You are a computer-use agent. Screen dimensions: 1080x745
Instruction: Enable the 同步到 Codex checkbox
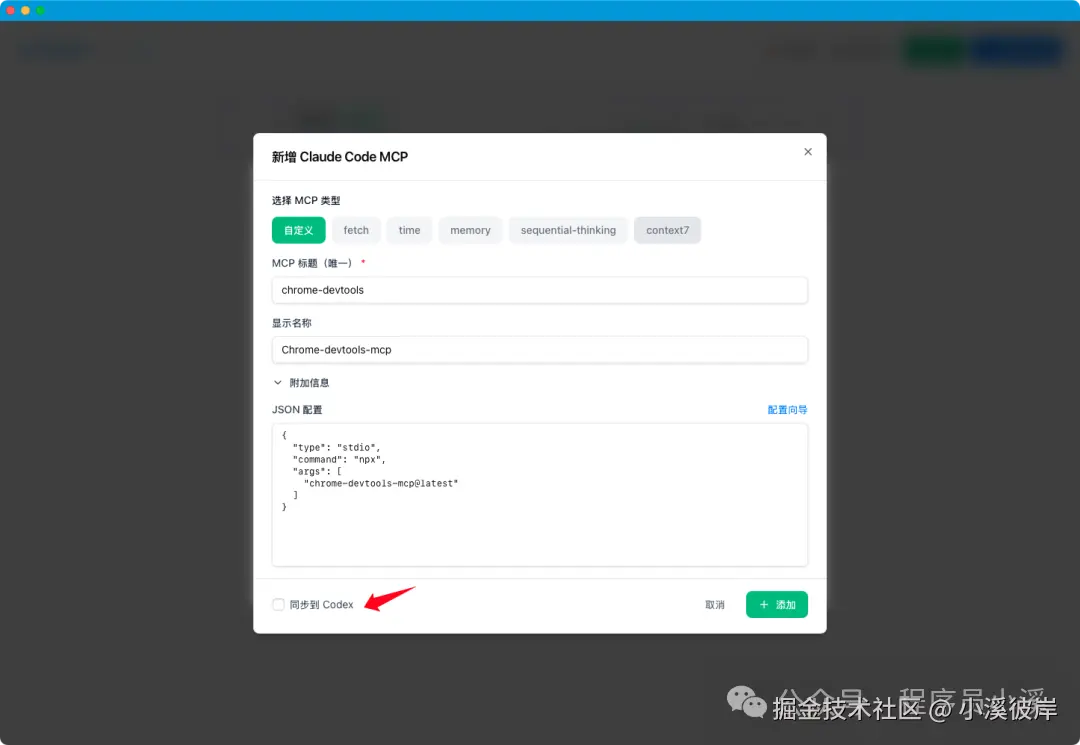click(278, 605)
